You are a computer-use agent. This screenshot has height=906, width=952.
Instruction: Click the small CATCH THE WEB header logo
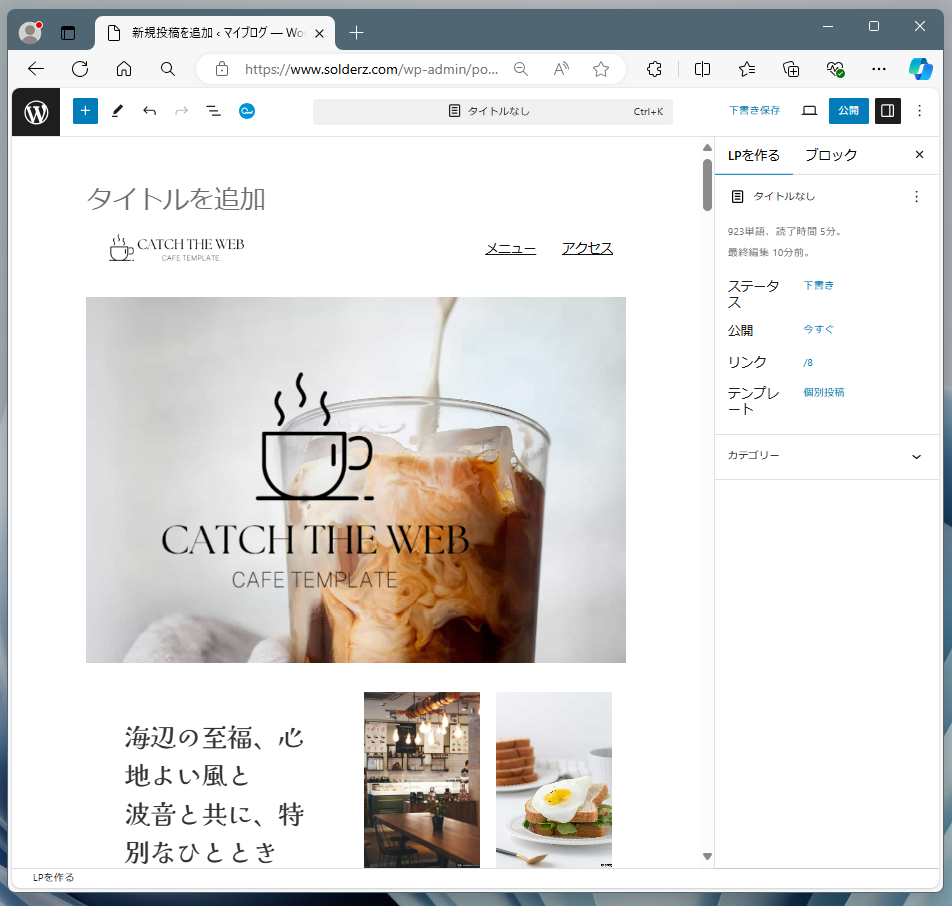point(177,248)
